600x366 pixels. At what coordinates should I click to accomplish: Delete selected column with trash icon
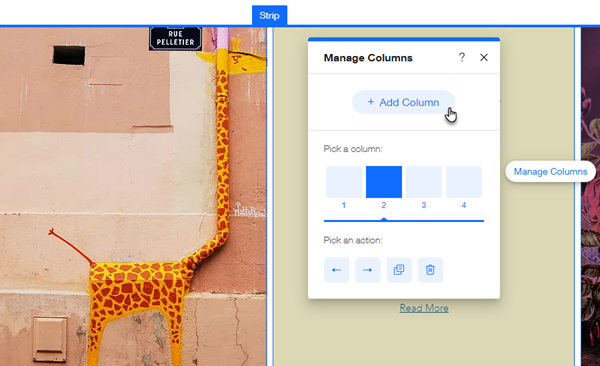[x=430, y=270]
